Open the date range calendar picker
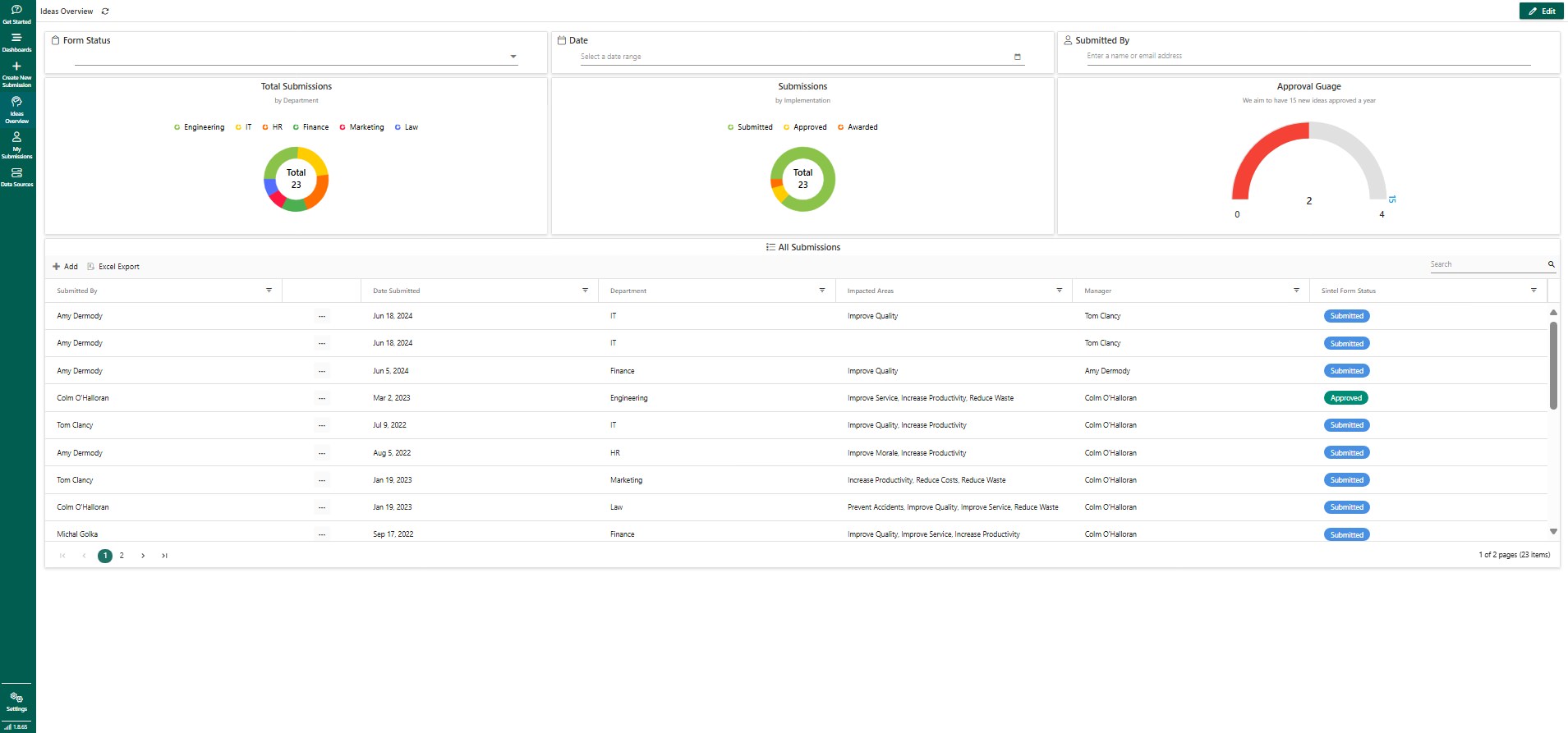The width and height of the screenshot is (1568, 733). pos(1017,57)
